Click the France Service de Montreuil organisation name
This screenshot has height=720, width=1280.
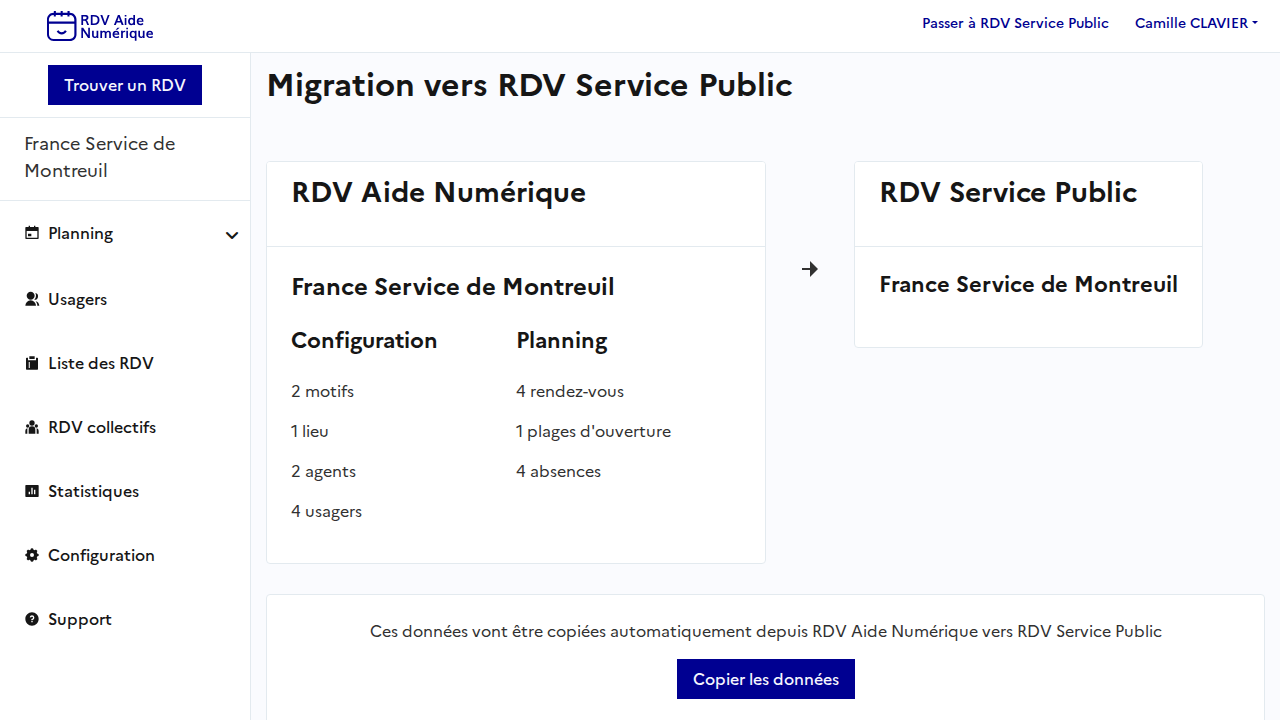point(100,157)
